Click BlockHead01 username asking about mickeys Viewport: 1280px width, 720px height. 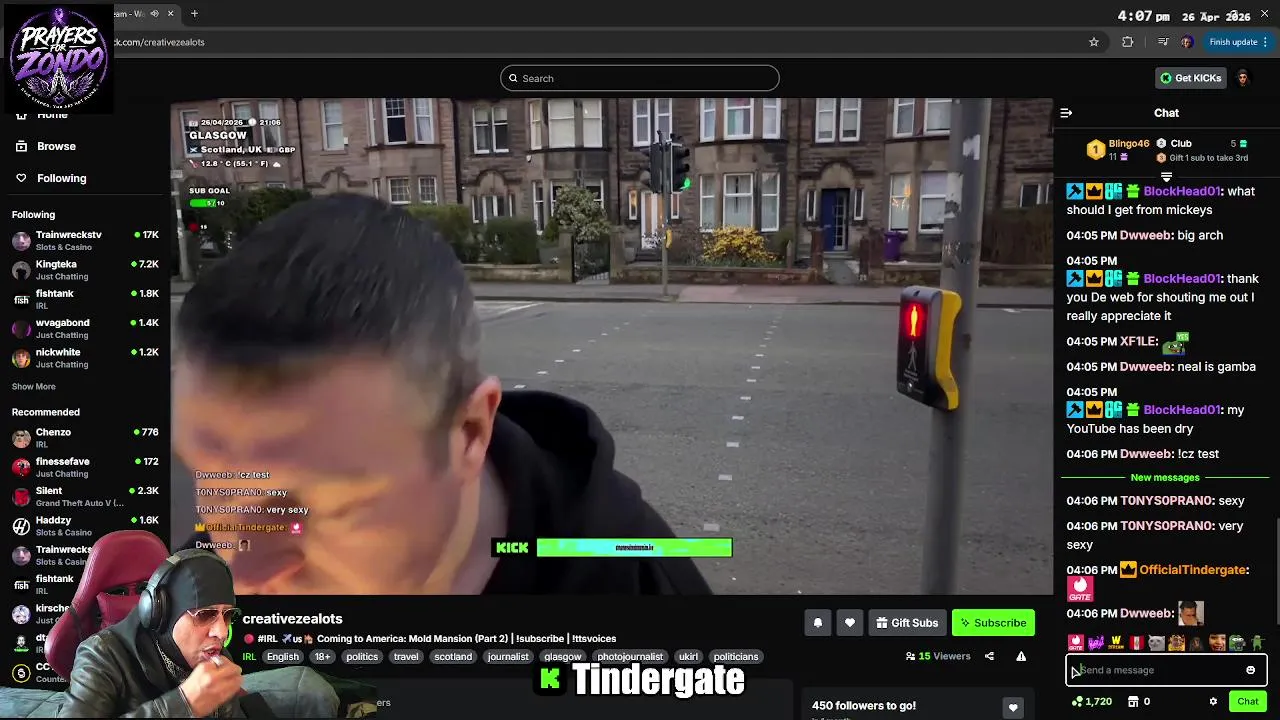pyautogui.click(x=1183, y=191)
